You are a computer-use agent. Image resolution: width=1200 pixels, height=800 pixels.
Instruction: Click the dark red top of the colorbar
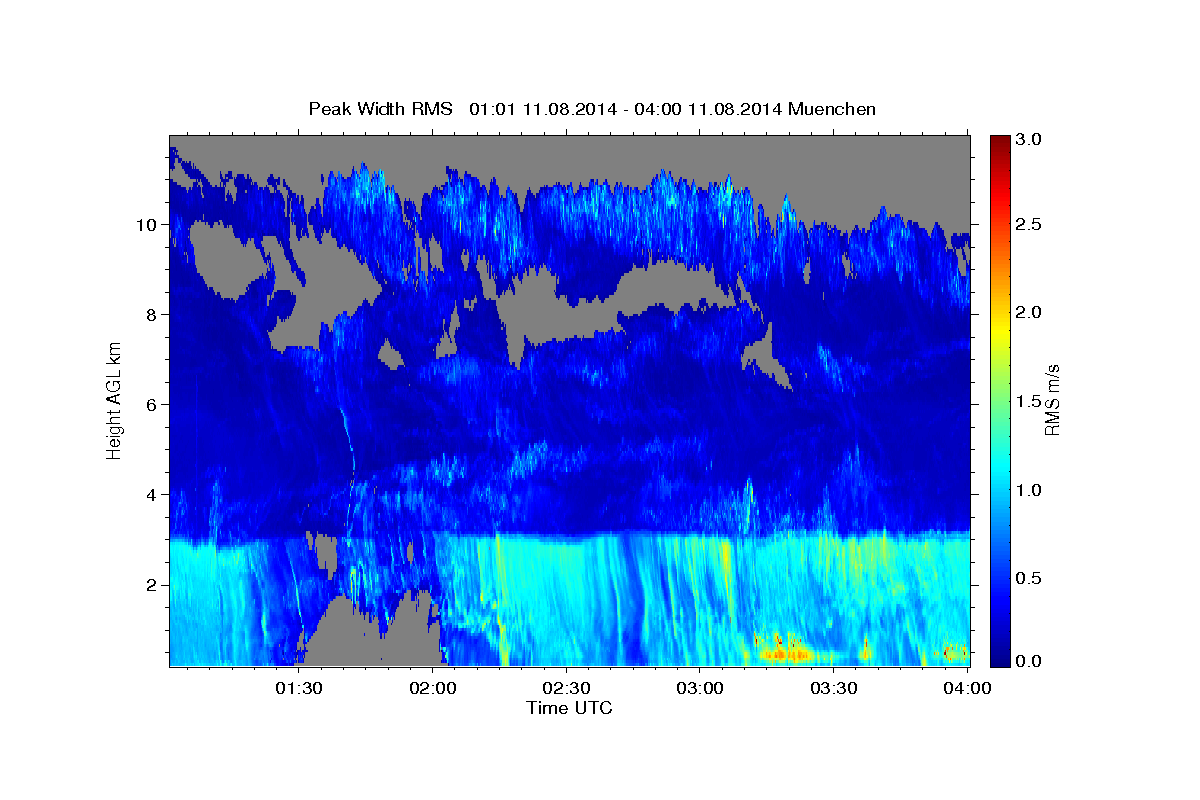point(1000,141)
